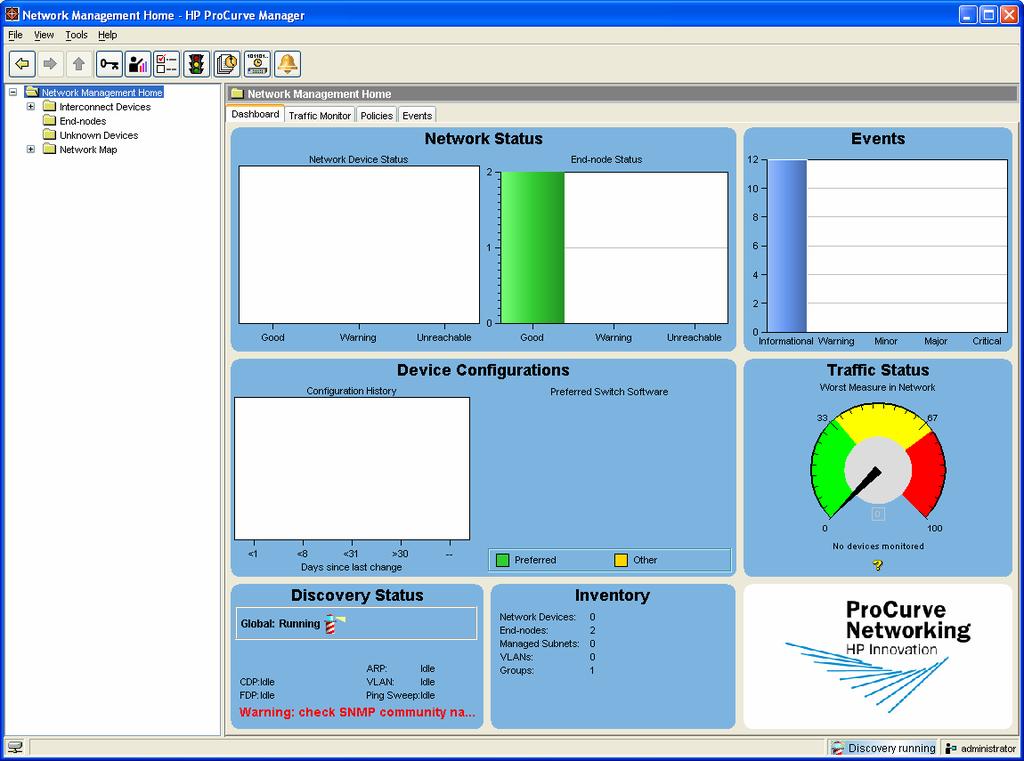The width and height of the screenshot is (1024, 761).
Task: Click the open folder icon of Network Management Home
Action: [x=32, y=92]
